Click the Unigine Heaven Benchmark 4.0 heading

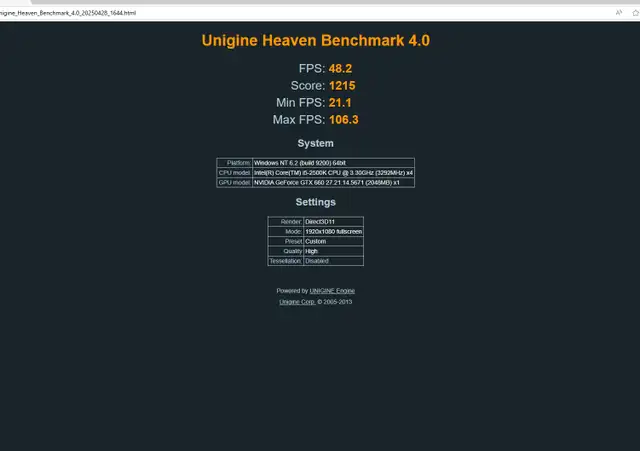point(316,40)
